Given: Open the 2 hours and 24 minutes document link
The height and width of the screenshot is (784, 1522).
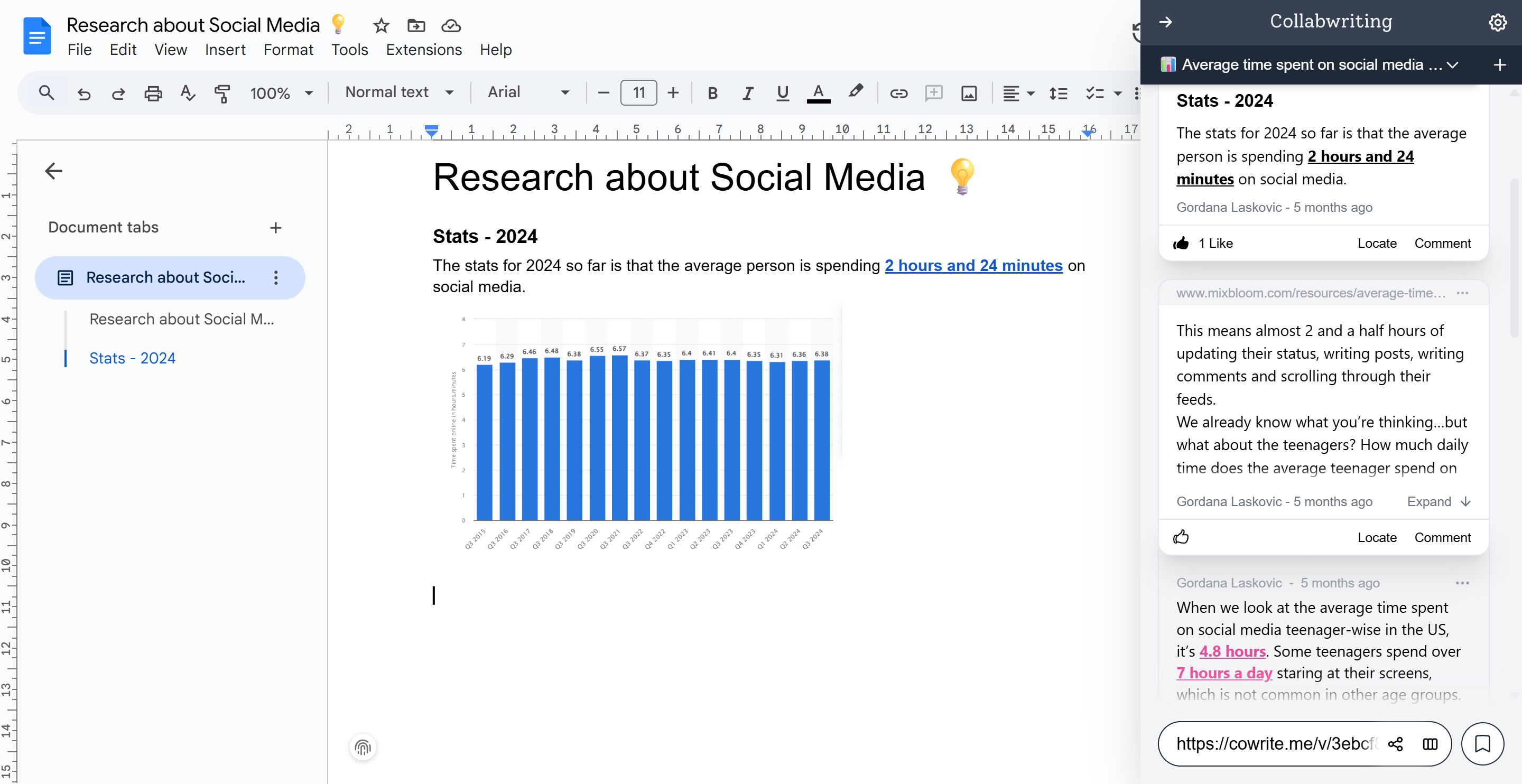Looking at the screenshot, I should pos(973,266).
